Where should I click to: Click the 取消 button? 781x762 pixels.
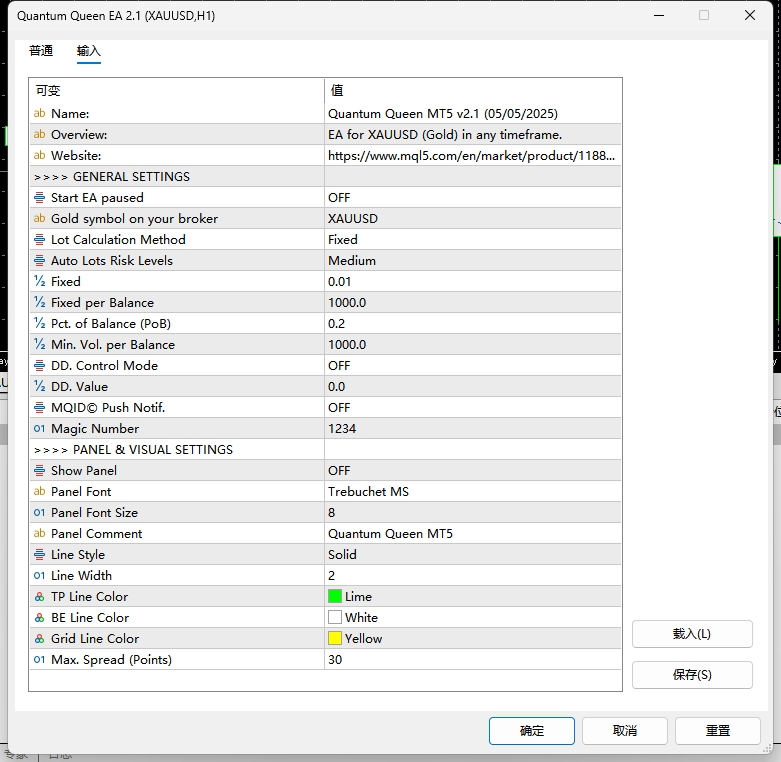coord(625,731)
